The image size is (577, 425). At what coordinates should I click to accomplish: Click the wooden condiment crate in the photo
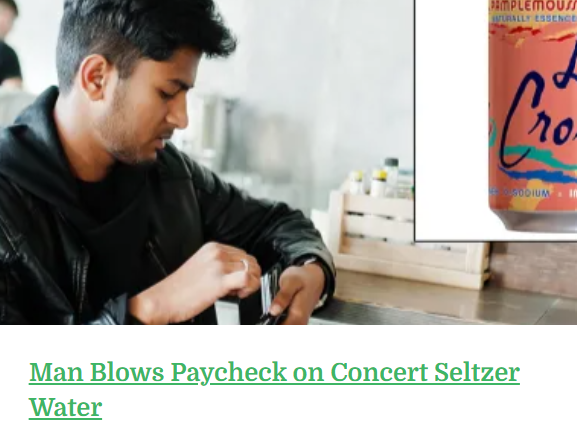tap(408, 239)
